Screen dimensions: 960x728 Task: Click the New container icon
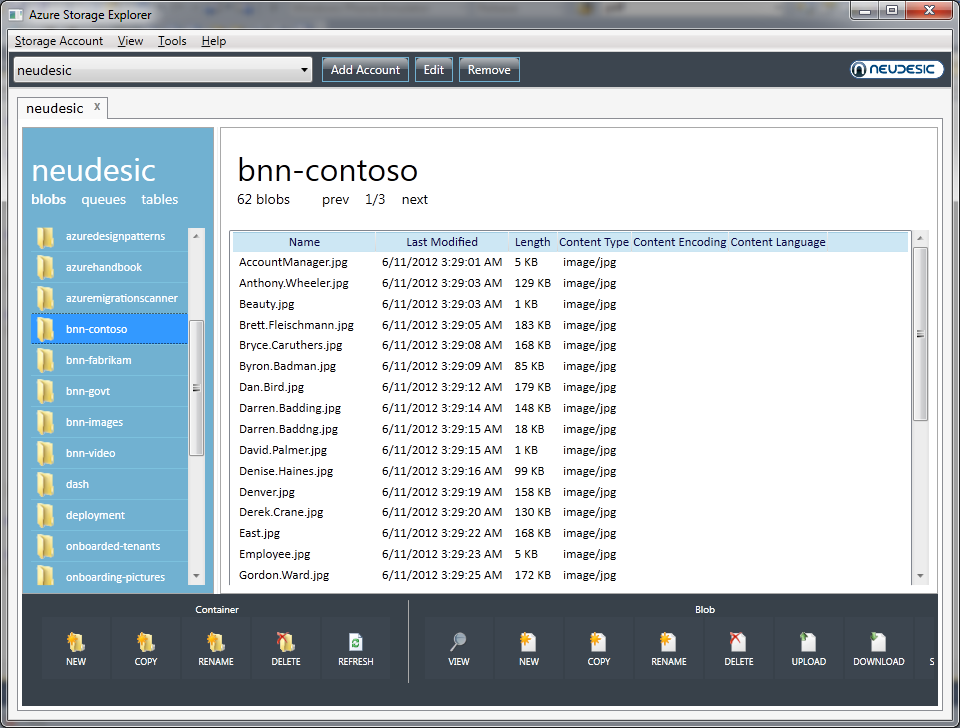pos(76,643)
